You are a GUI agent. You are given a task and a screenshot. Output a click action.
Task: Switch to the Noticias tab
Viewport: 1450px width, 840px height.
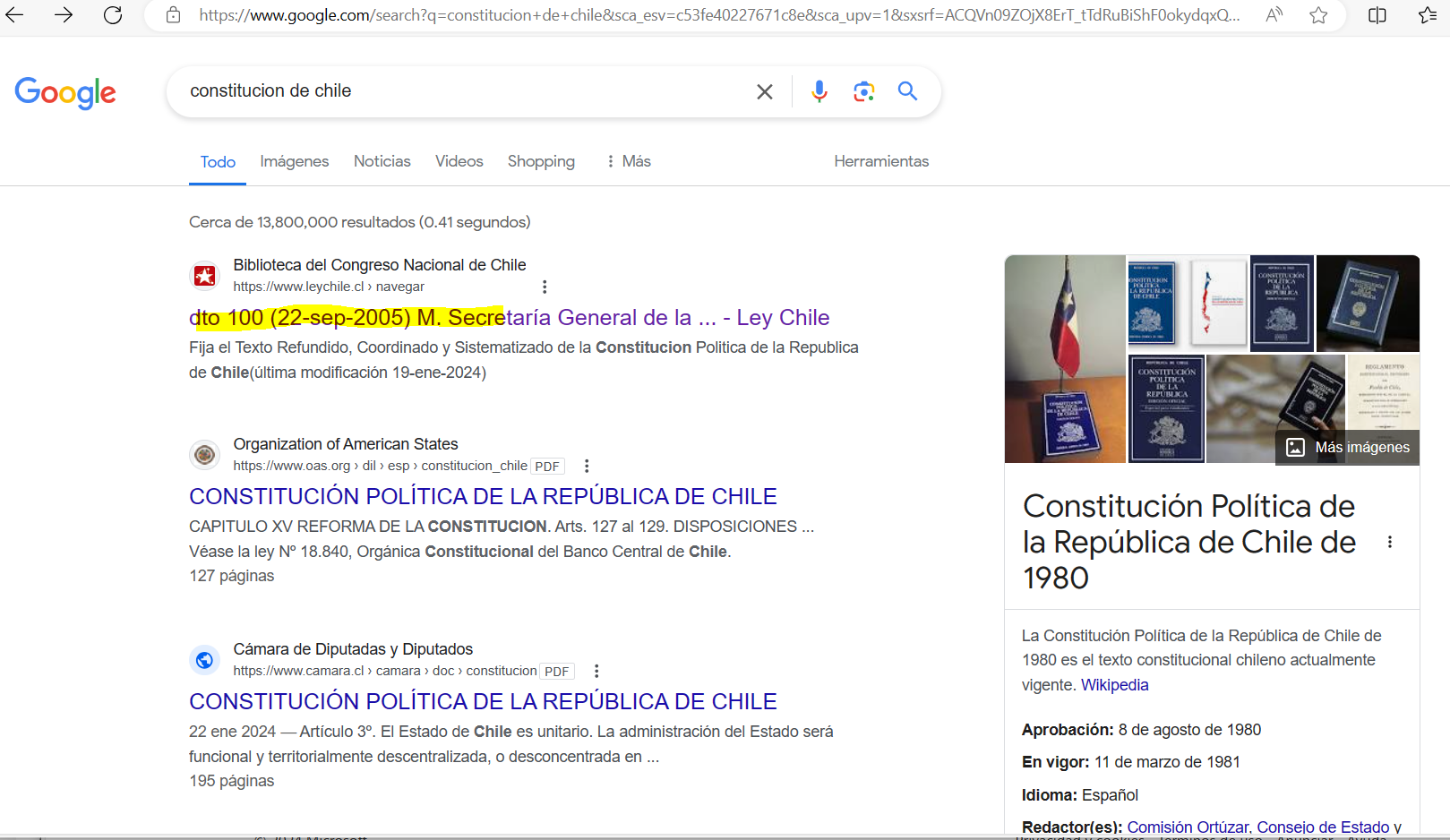382,161
